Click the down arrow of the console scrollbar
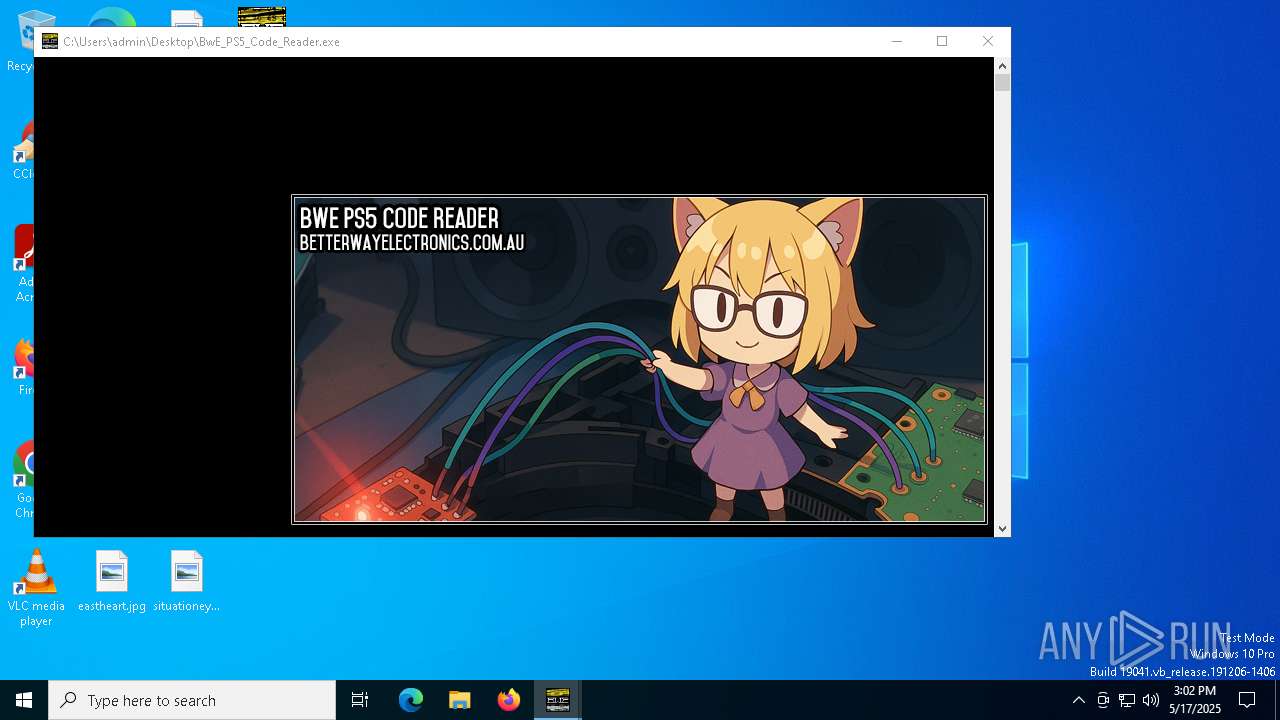Screen dimensions: 1280x720 [1002, 529]
